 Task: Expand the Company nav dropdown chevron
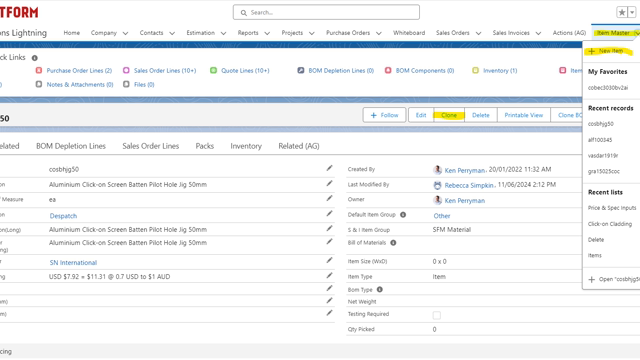tap(125, 33)
